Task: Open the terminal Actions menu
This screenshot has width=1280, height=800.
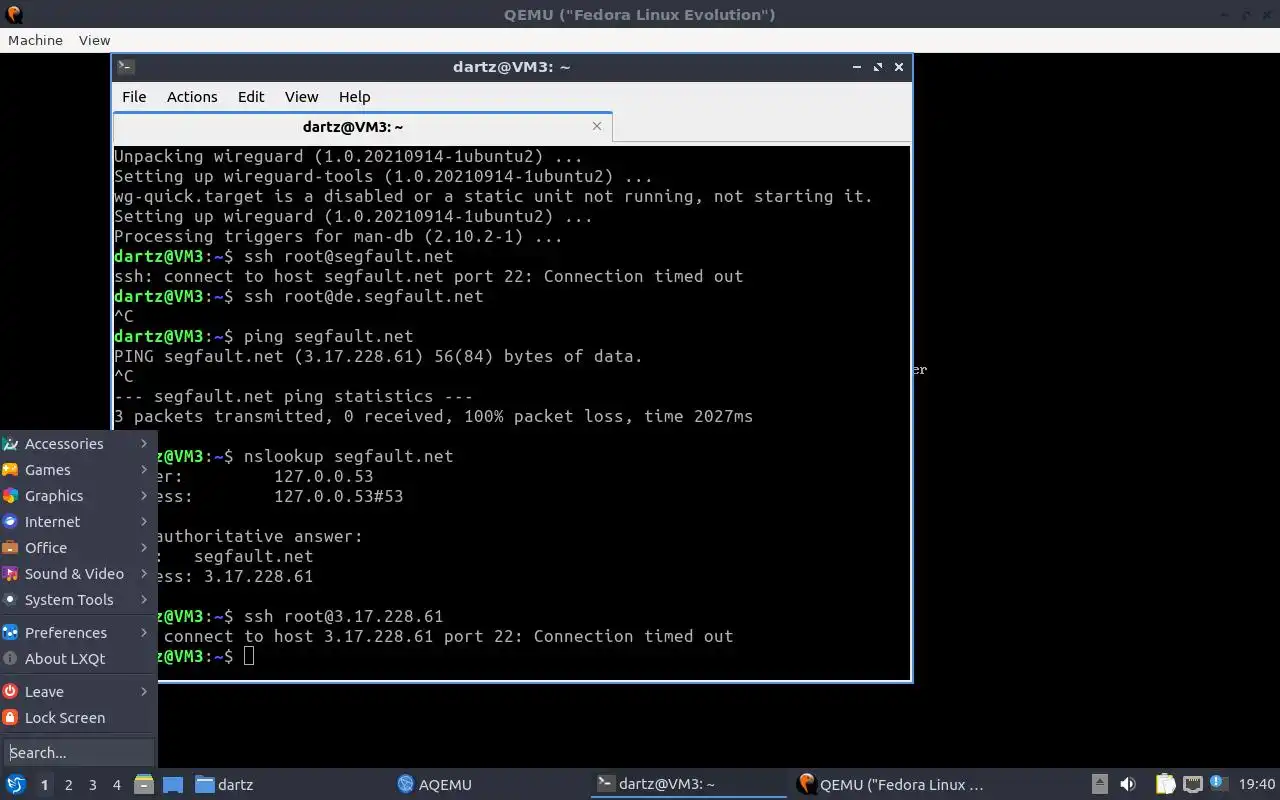Action: click(192, 97)
